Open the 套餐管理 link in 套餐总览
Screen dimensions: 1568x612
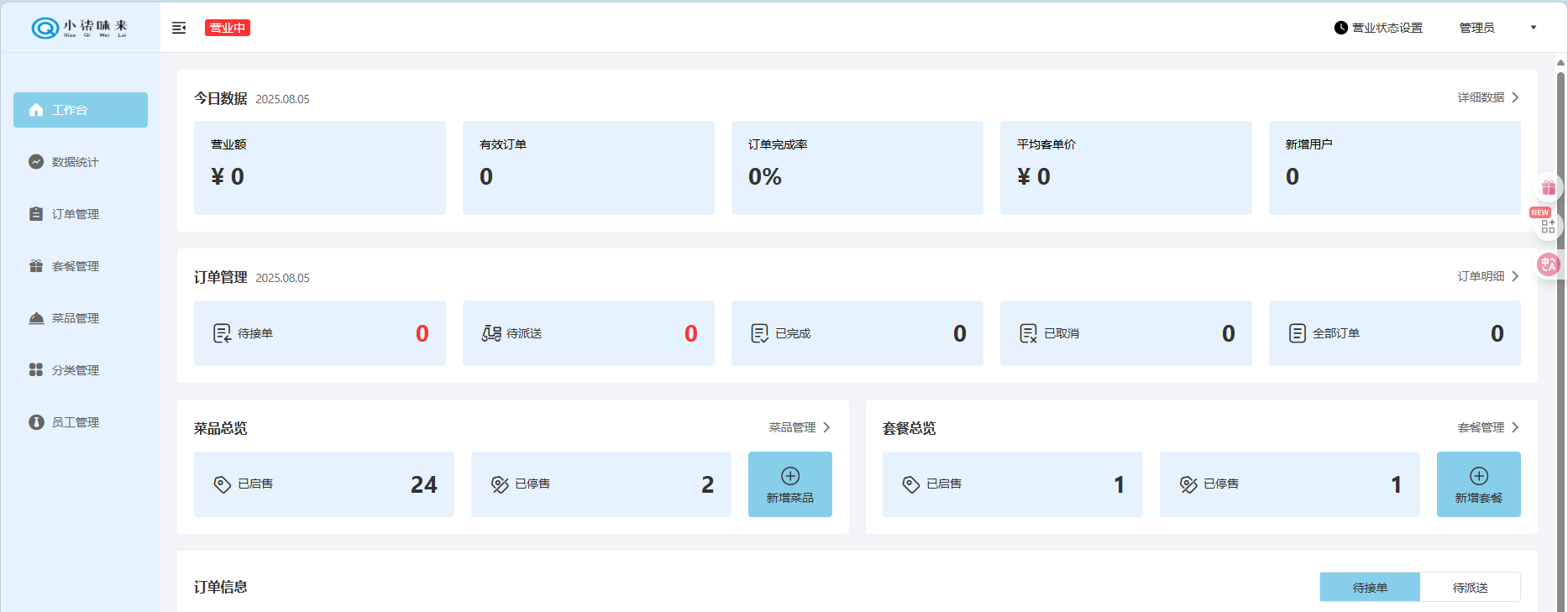click(1487, 427)
